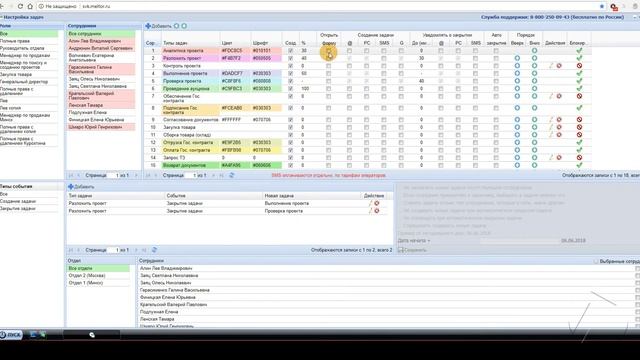Move Контроль проекта down with its arrow icon
The height and width of the screenshot is (360, 640).
(534, 66)
